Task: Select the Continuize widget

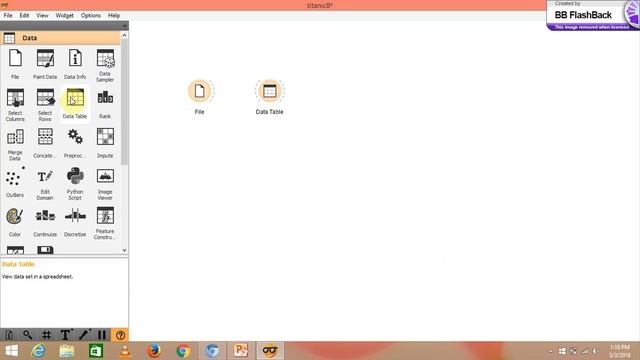Action: coord(45,222)
